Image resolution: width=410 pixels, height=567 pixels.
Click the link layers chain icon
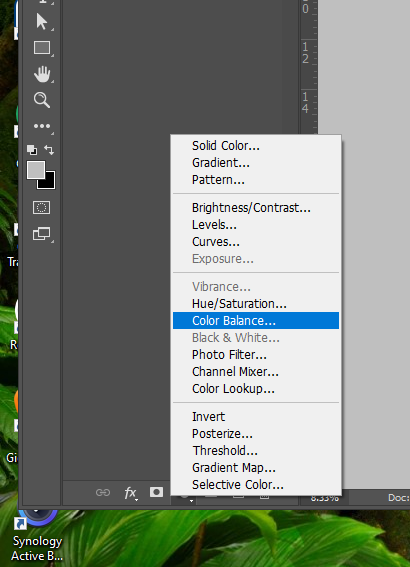coord(103,493)
